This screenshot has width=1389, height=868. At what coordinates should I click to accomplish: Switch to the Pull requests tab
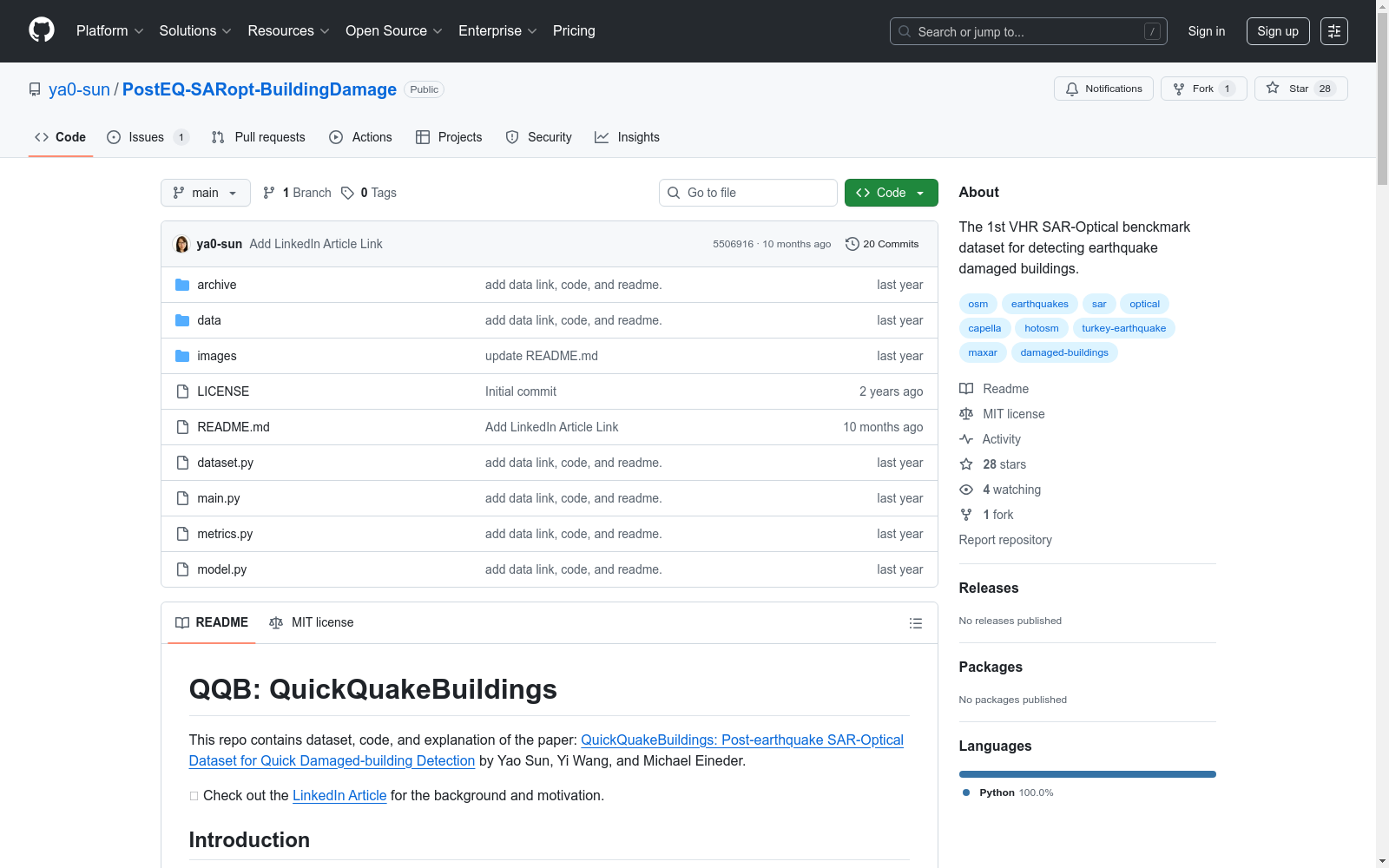point(259,137)
